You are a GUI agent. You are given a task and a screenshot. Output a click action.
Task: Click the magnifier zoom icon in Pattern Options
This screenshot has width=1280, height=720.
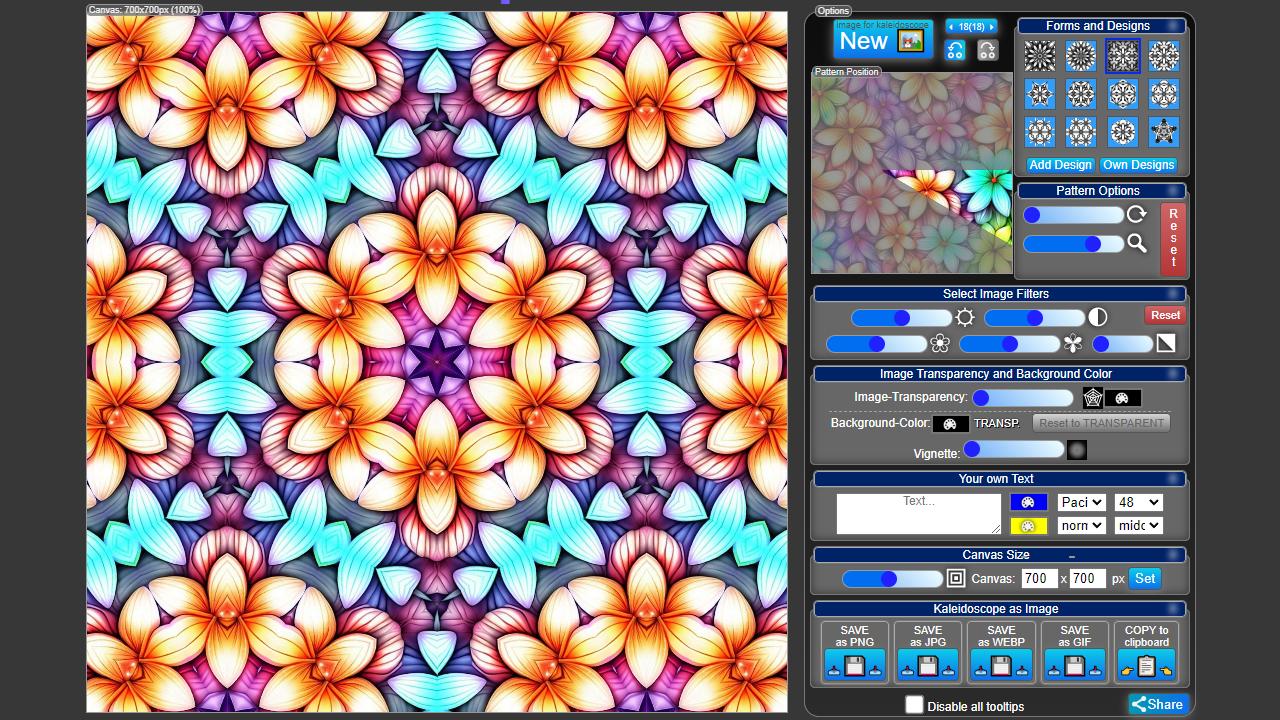click(1137, 243)
